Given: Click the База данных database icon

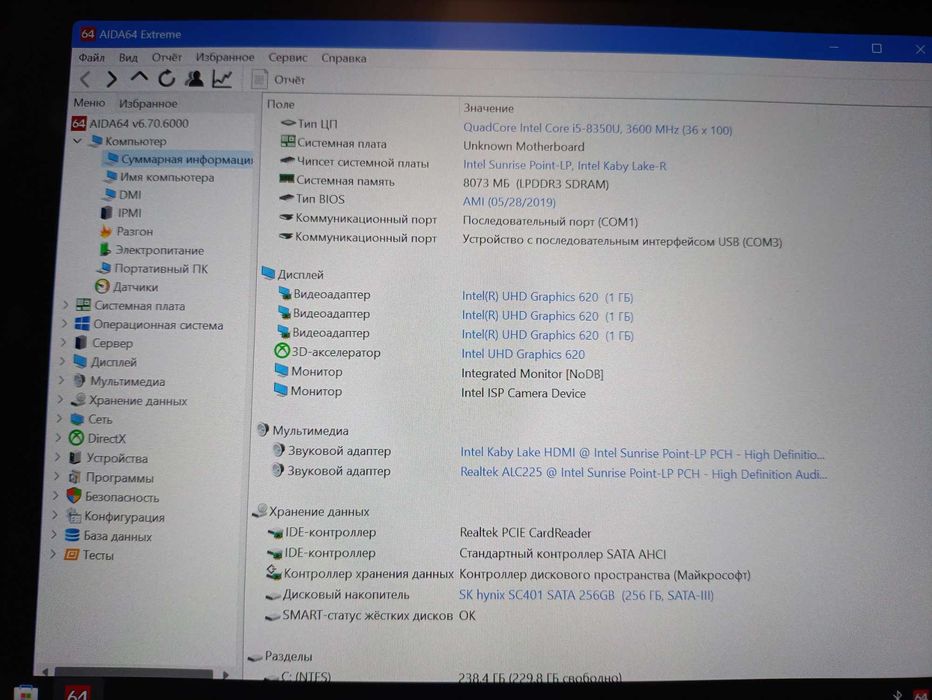Looking at the screenshot, I should [72, 535].
